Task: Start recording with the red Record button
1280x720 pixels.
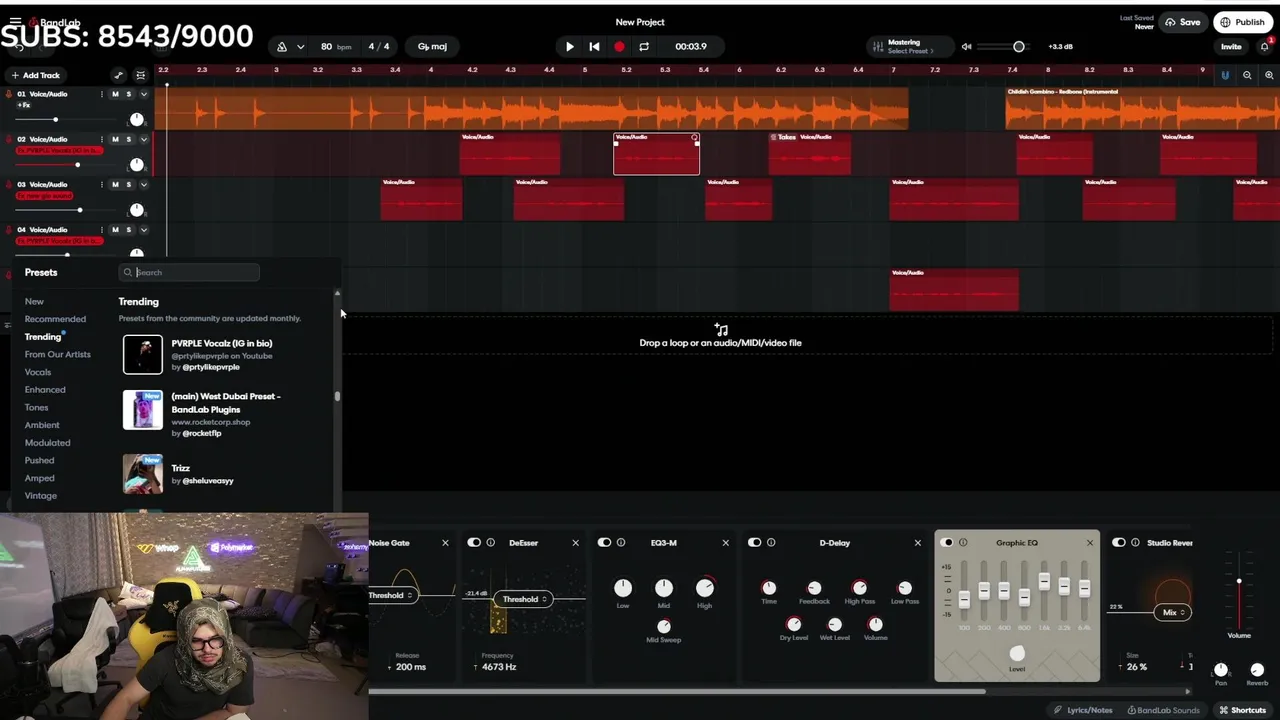Action: 619,46
